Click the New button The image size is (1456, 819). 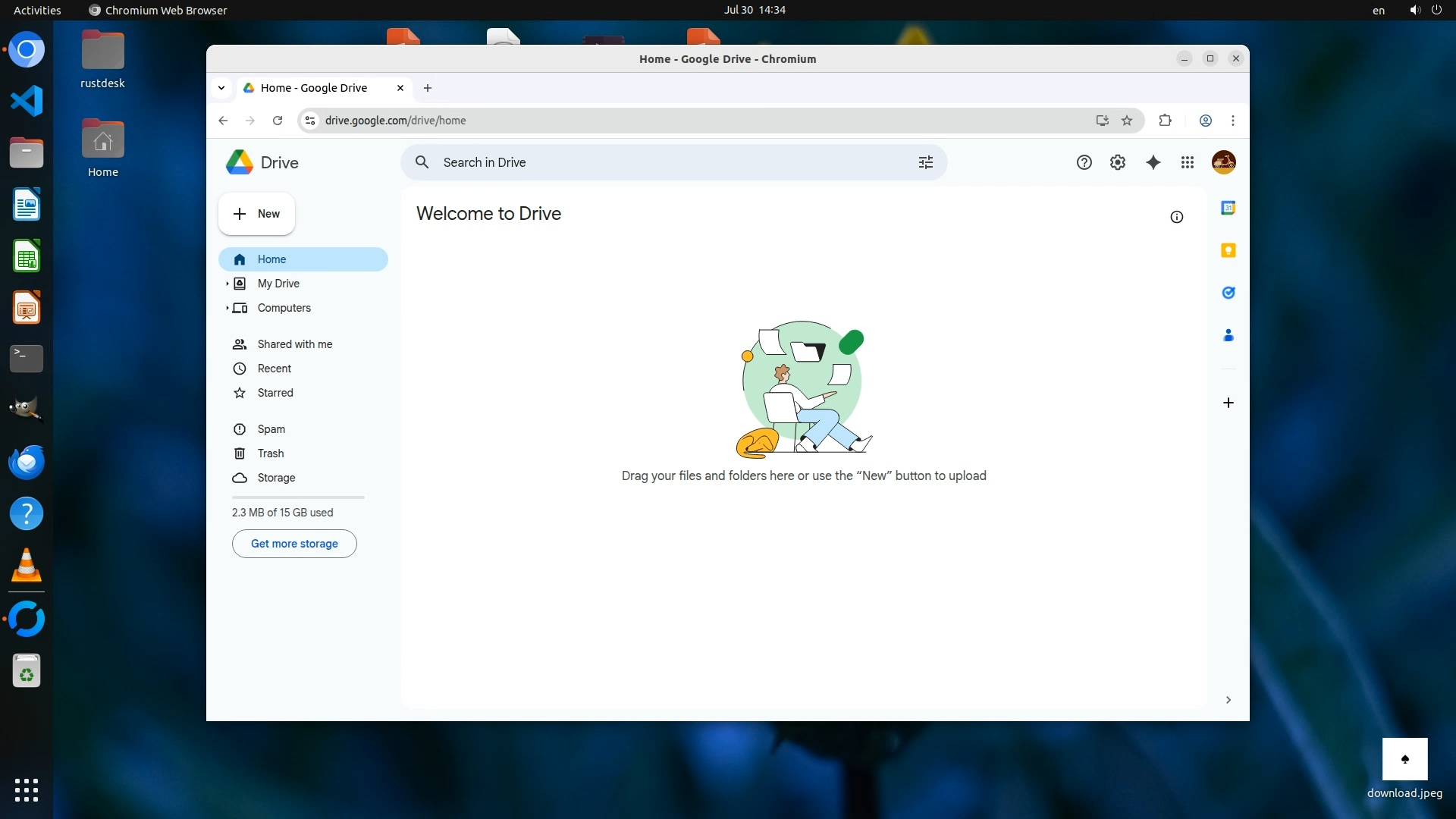click(x=256, y=214)
